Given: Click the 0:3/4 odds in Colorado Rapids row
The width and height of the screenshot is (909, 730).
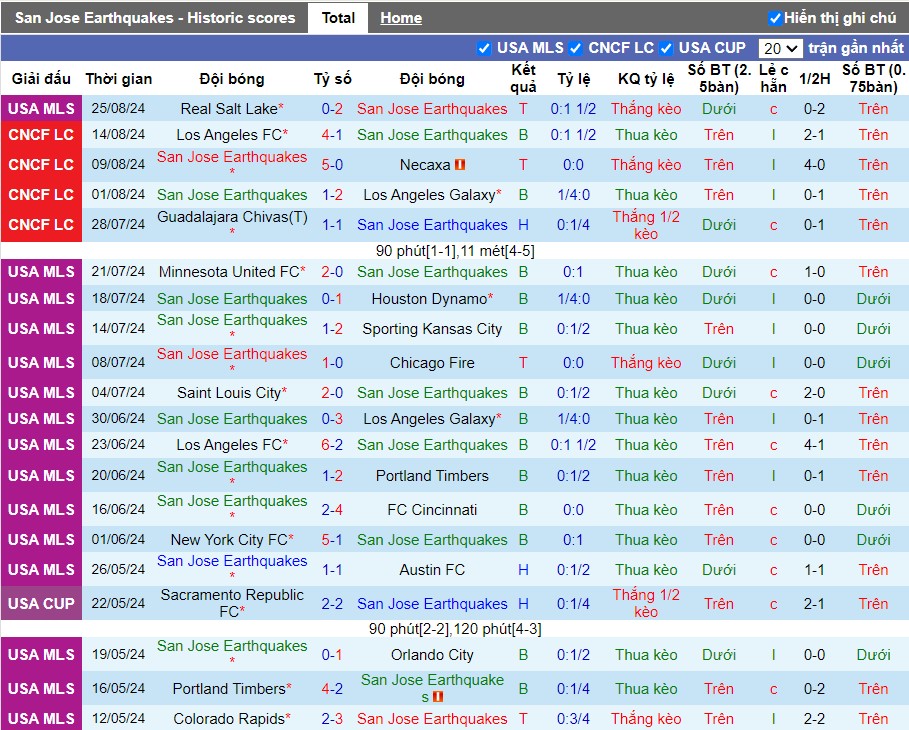Looking at the screenshot, I should [x=573, y=718].
